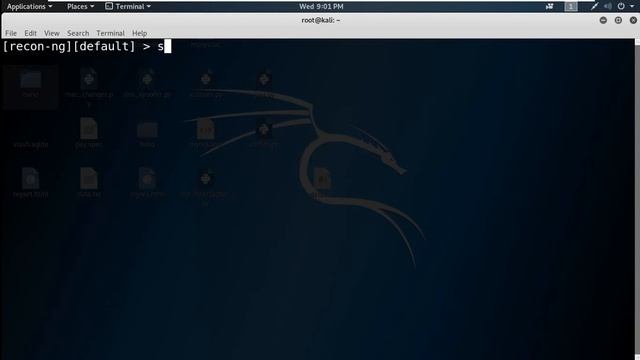This screenshot has width=640, height=360.
Task: Close the terminal window
Action: tap(633, 20)
